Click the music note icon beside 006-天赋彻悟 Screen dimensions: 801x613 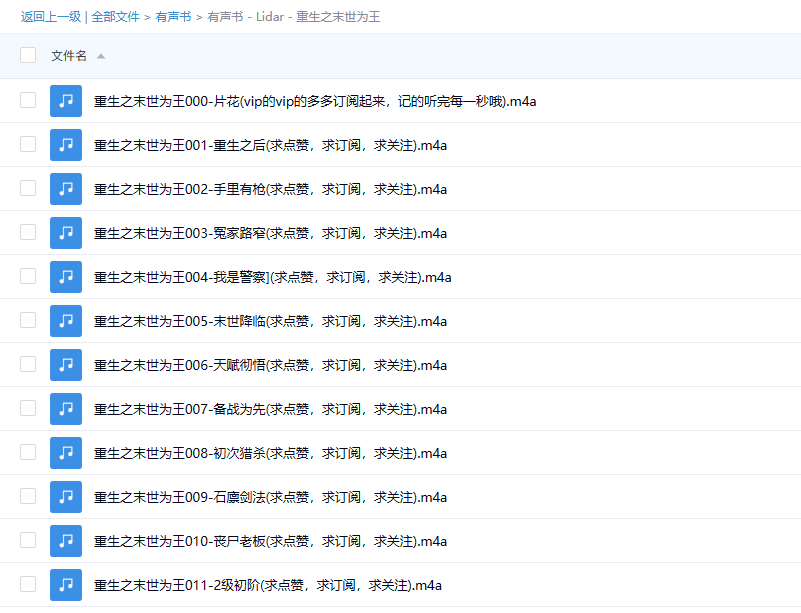tap(65, 365)
